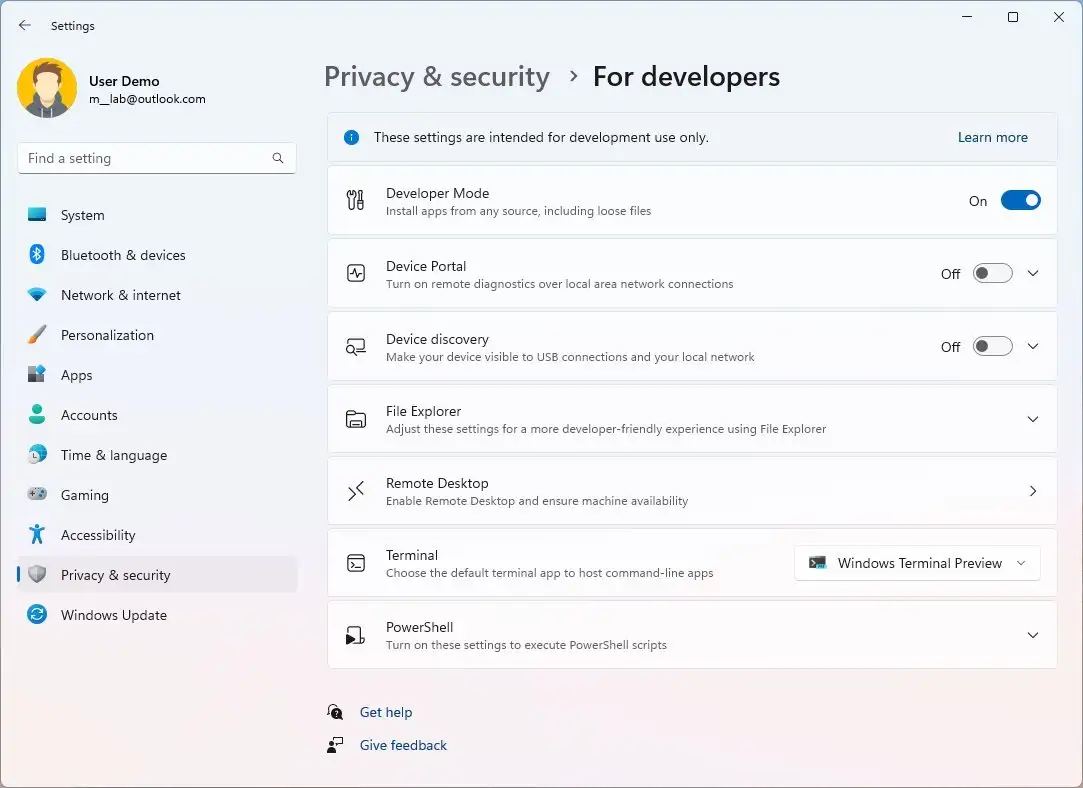This screenshot has height=788, width=1083.
Task: Switch on Device discovery toggle
Action: 992,347
